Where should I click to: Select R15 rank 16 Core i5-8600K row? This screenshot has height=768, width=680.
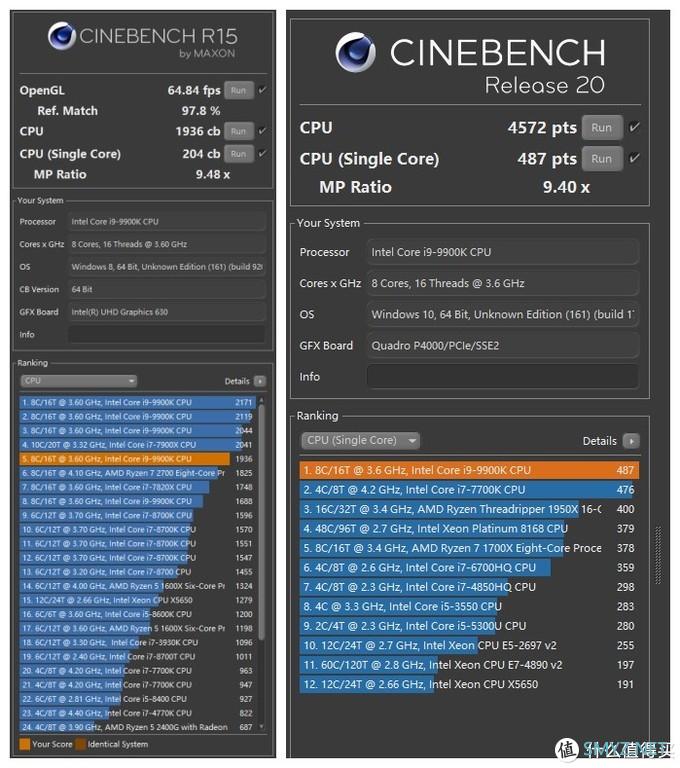pyautogui.click(x=138, y=615)
